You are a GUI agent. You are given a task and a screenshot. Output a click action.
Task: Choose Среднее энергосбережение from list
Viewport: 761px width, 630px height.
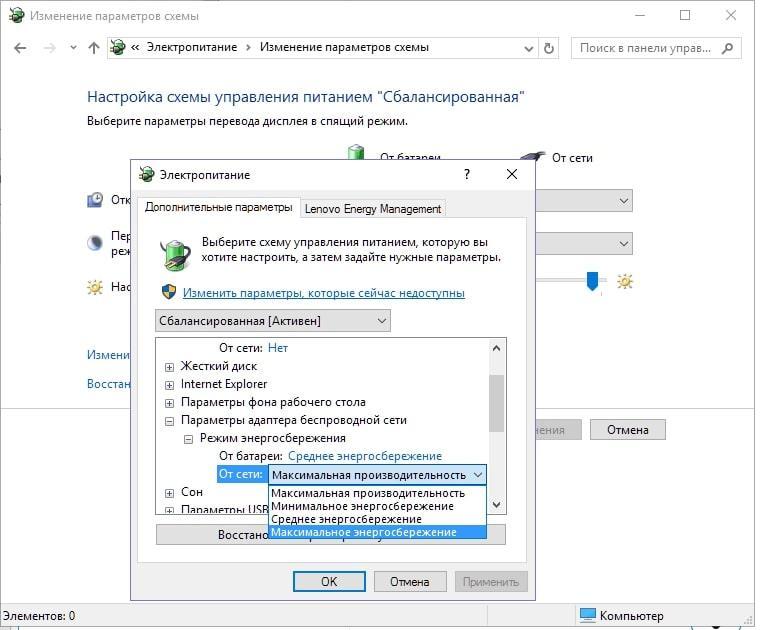[377, 519]
